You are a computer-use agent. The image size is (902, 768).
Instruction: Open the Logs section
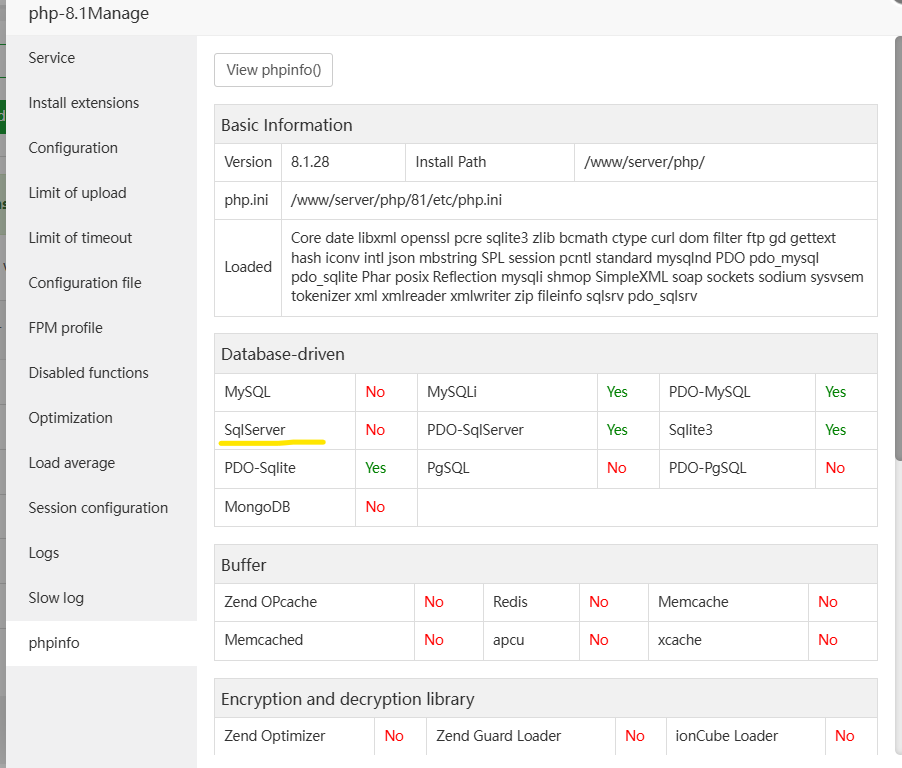coord(44,553)
